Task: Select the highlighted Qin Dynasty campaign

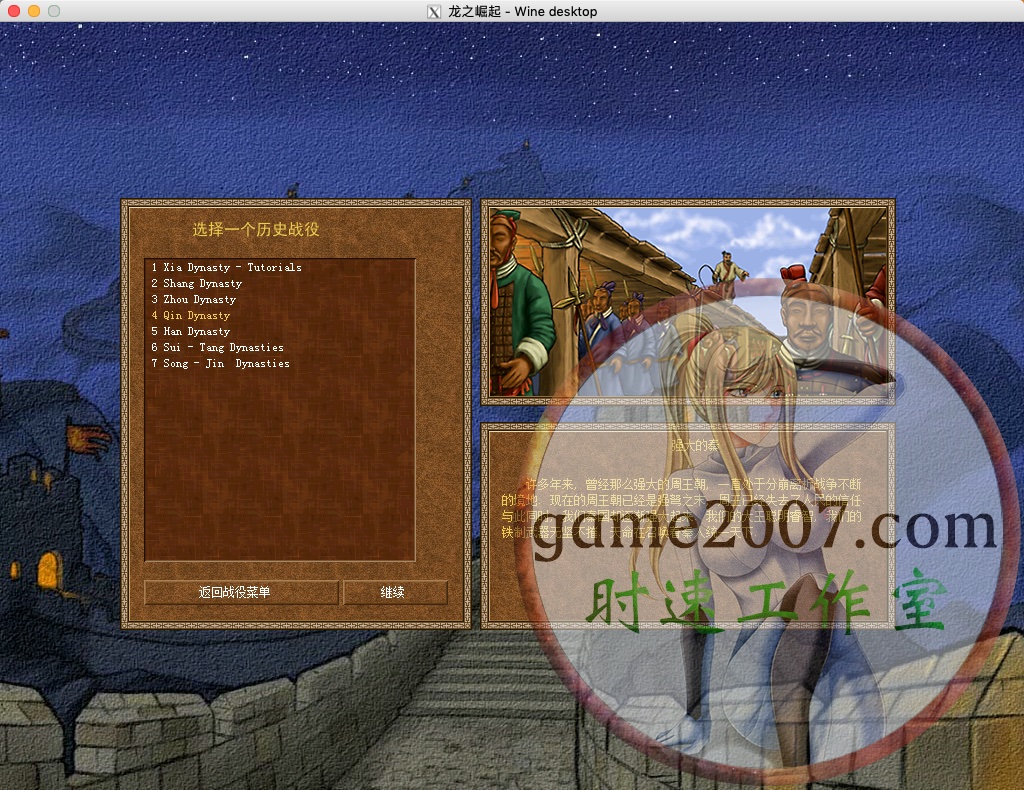Action: tap(191, 315)
